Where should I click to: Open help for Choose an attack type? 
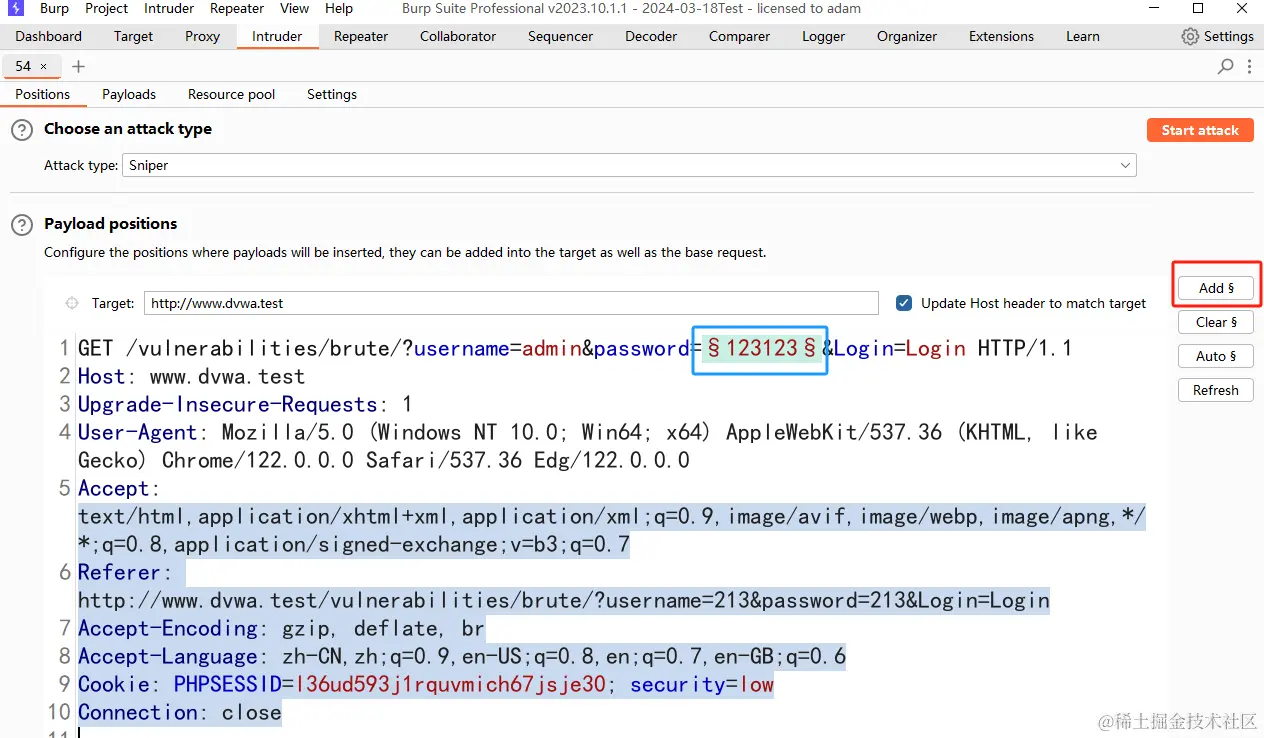coord(21,130)
